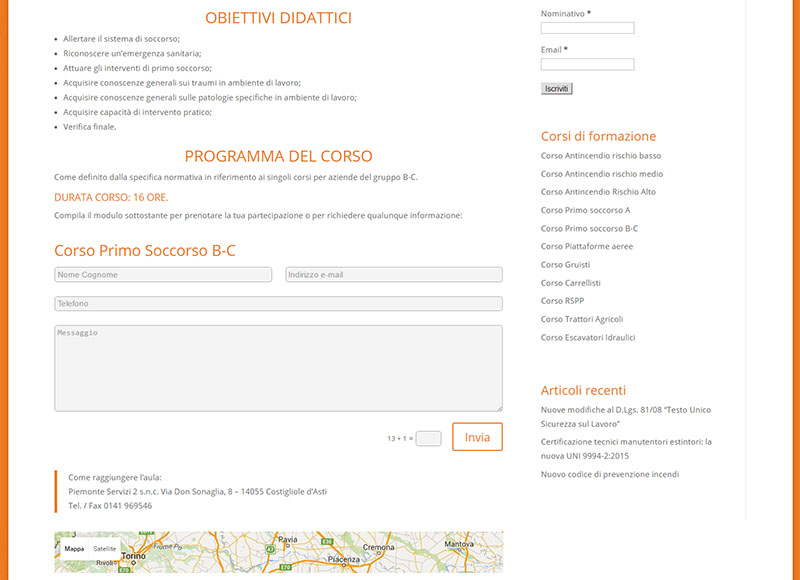Open article Nuovo codice di prevenzione incendi
800x580 pixels.
(x=610, y=474)
